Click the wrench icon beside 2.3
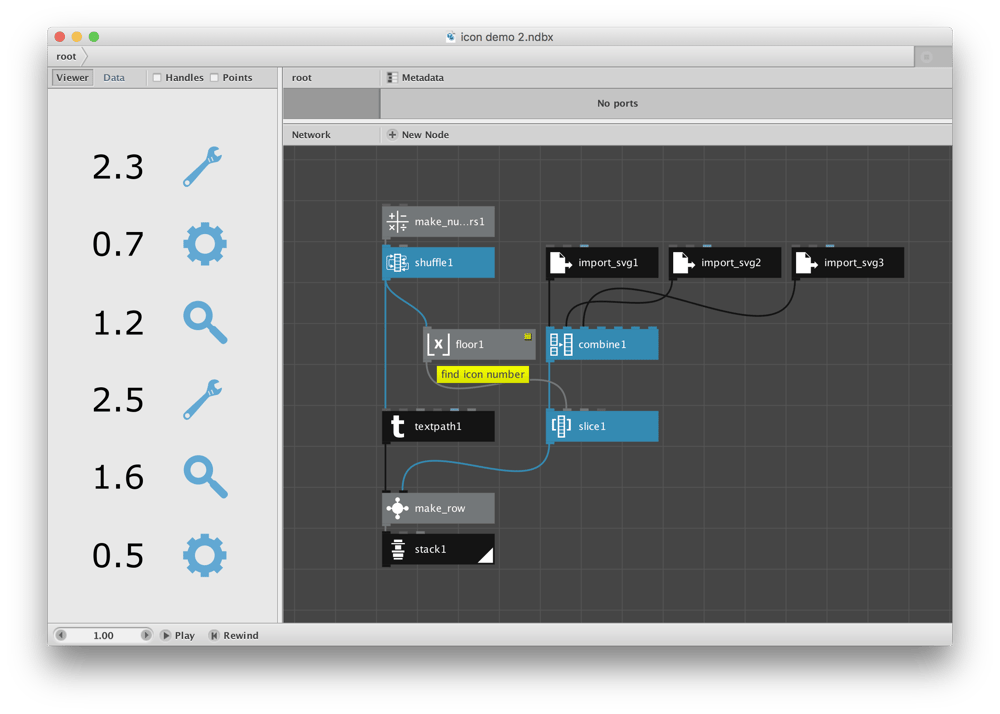1000x714 pixels. 203,167
